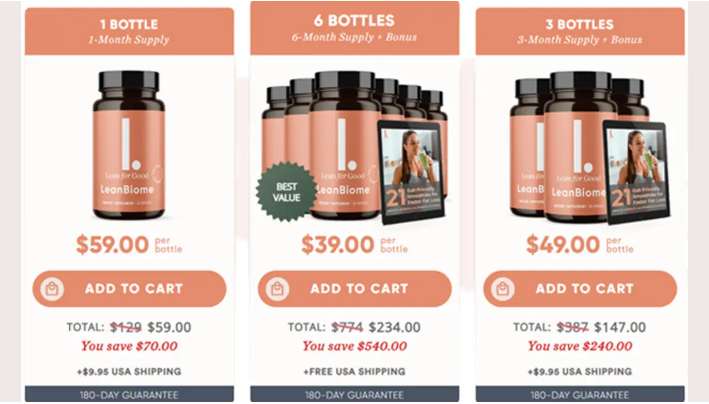This screenshot has width=709, height=404.
Task: Select the six-bottle bundle product image
Action: click(x=353, y=147)
